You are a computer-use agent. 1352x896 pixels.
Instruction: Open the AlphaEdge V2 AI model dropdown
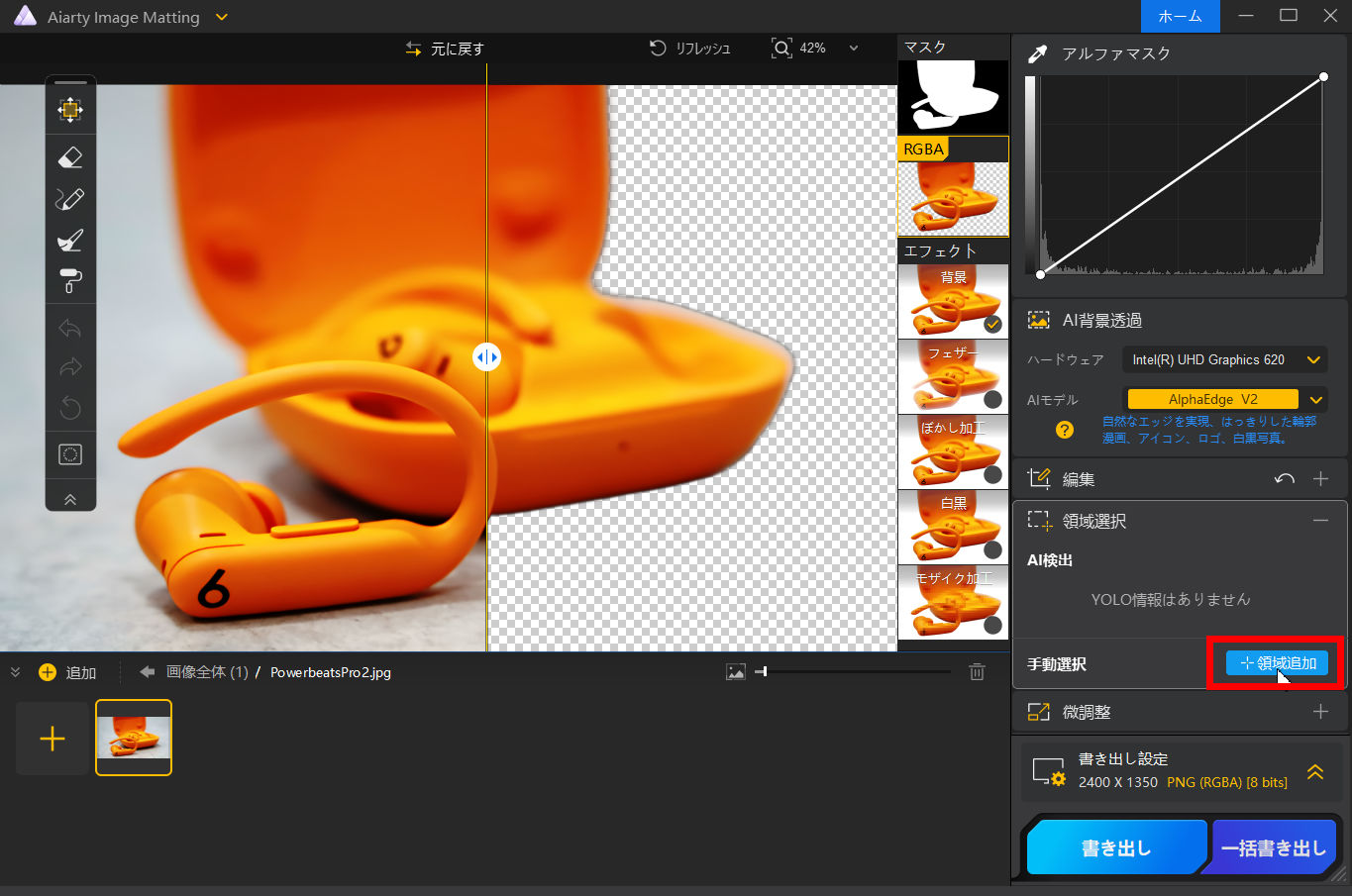click(1315, 400)
